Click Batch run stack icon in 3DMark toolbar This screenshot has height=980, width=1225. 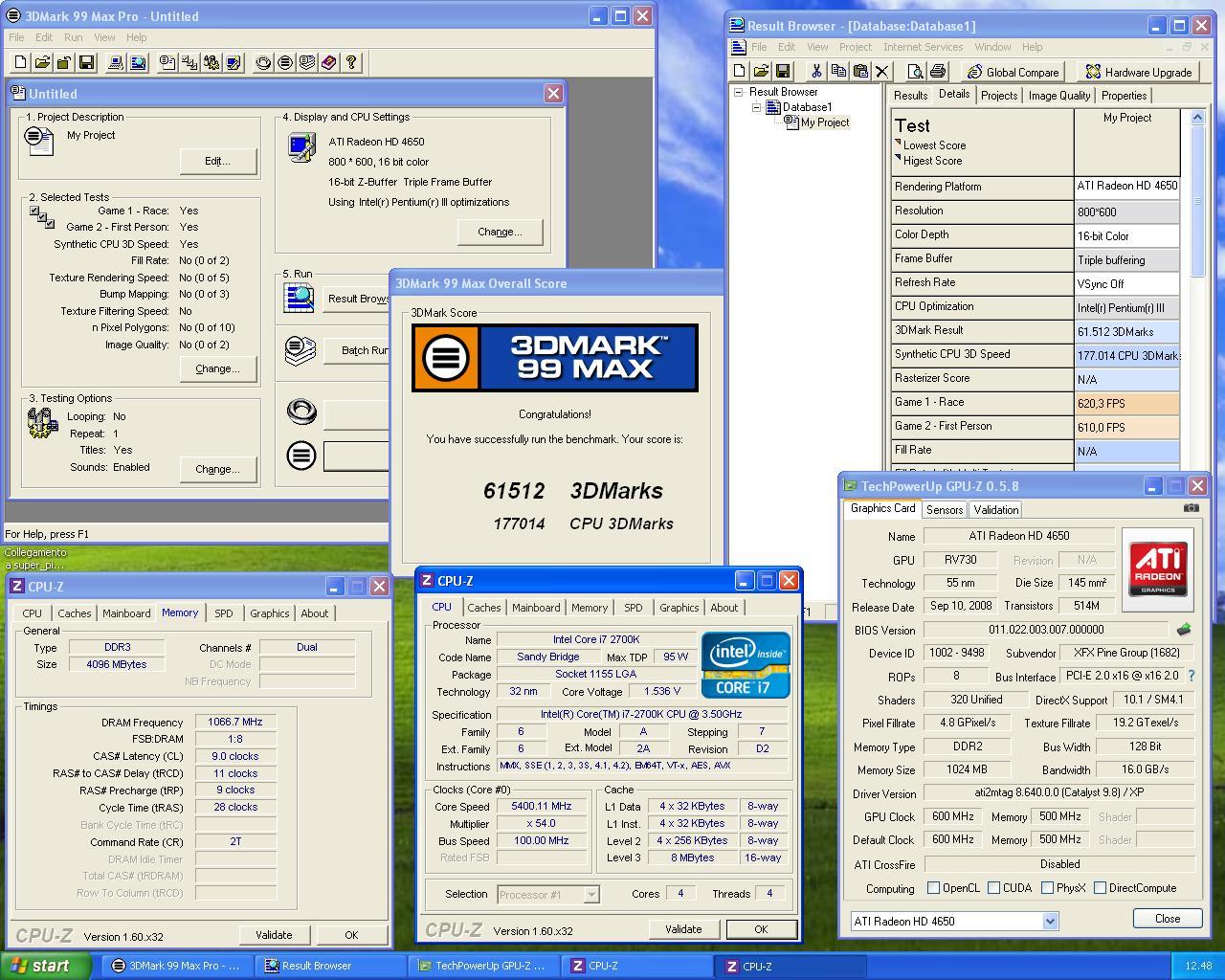click(x=307, y=62)
